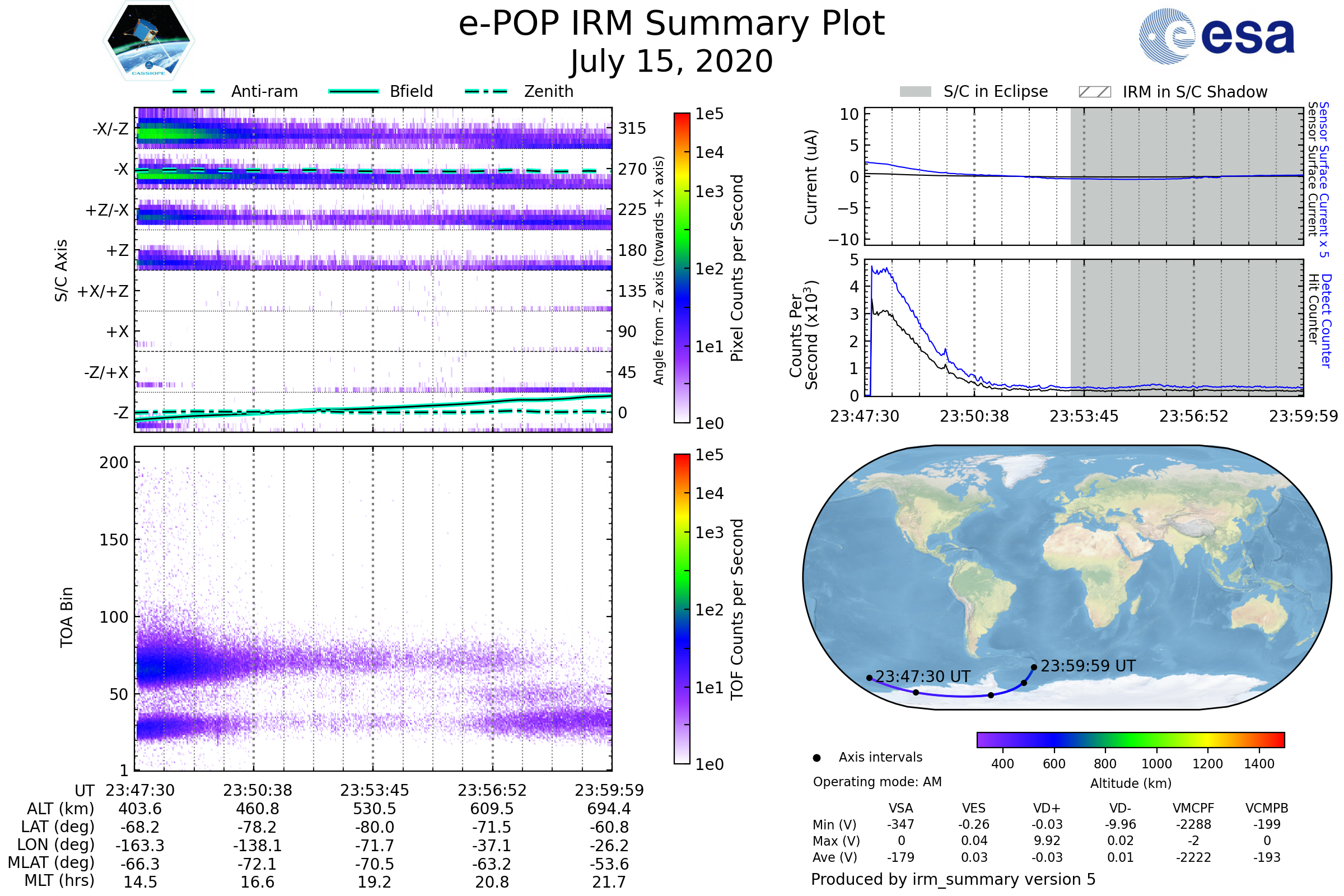Click the Zenith dash-dot legend marker

click(486, 91)
